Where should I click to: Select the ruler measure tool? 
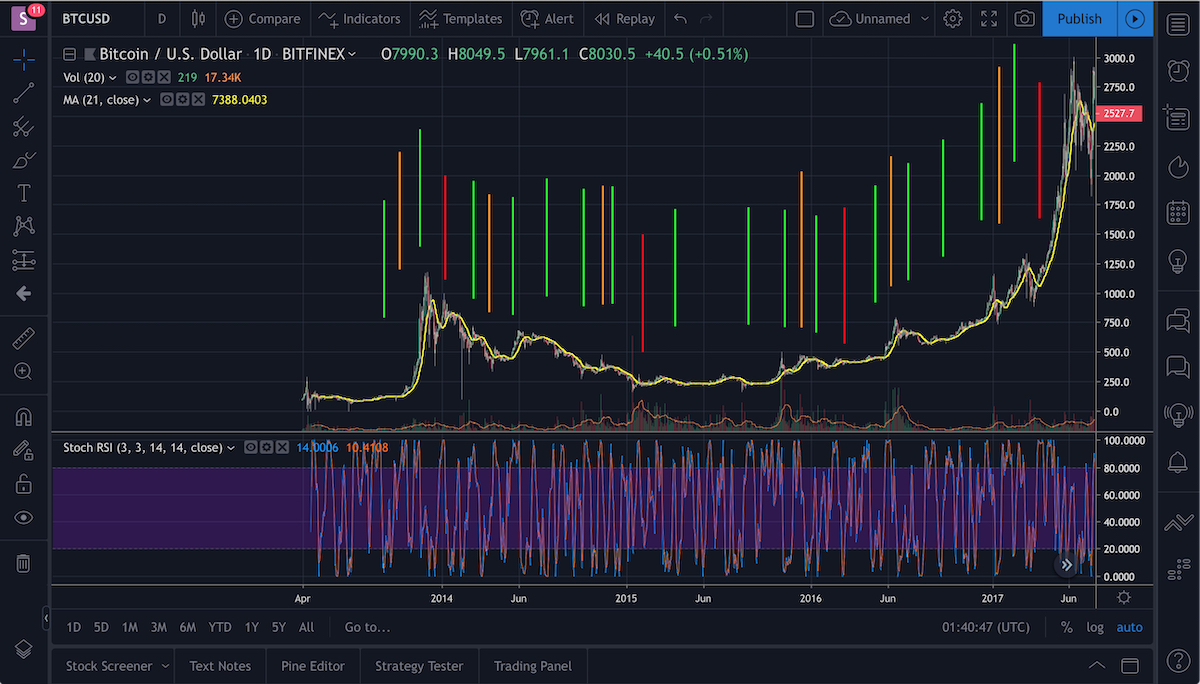coord(24,338)
